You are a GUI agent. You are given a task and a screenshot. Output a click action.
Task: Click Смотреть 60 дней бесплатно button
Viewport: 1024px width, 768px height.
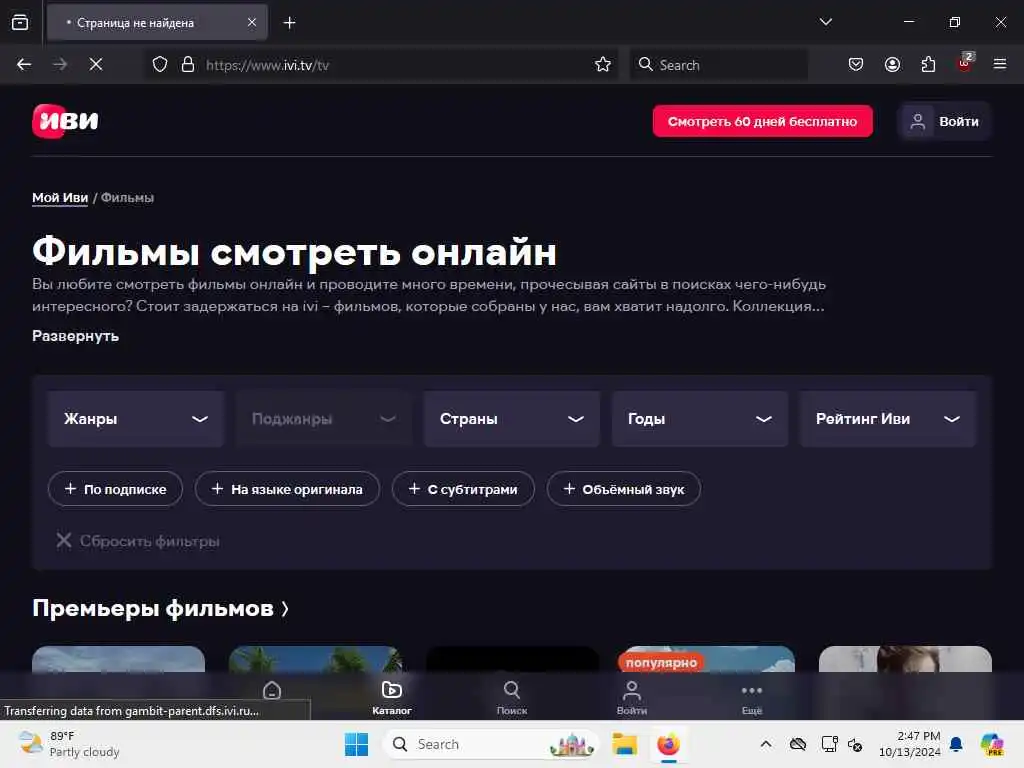(762, 121)
